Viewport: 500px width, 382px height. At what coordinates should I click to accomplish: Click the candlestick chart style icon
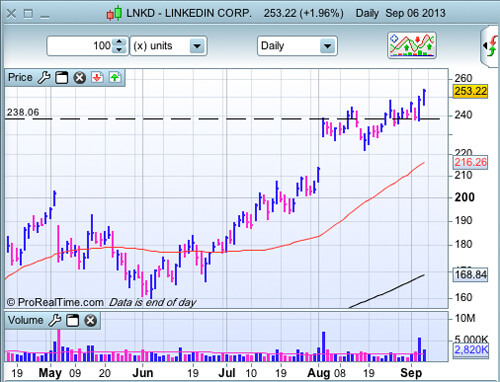(114, 13)
